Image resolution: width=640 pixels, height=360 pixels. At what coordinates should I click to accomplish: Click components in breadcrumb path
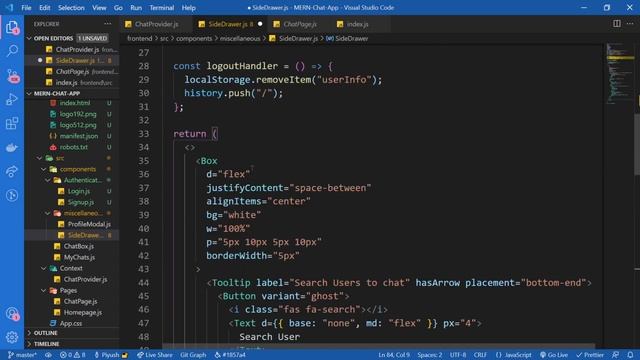[x=194, y=38]
